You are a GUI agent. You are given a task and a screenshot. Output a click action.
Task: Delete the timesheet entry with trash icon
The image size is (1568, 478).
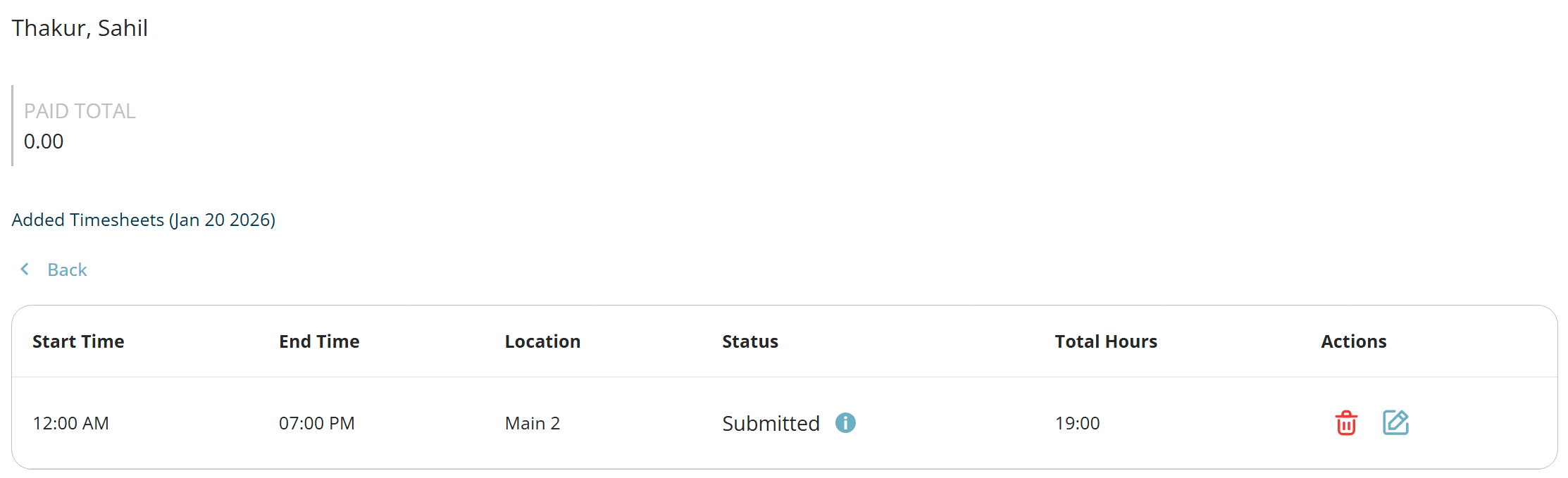(1345, 423)
